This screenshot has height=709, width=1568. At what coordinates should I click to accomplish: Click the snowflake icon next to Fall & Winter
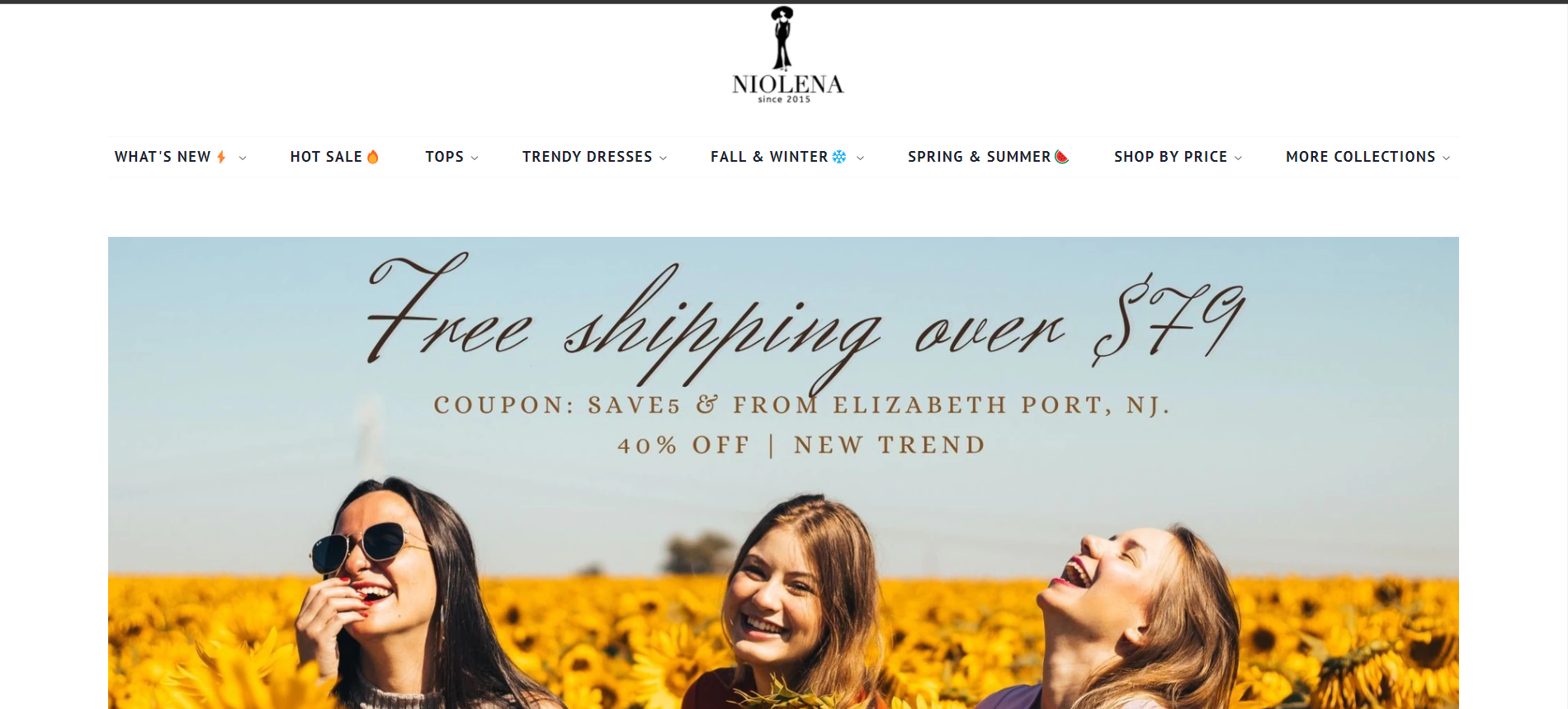[x=839, y=157]
